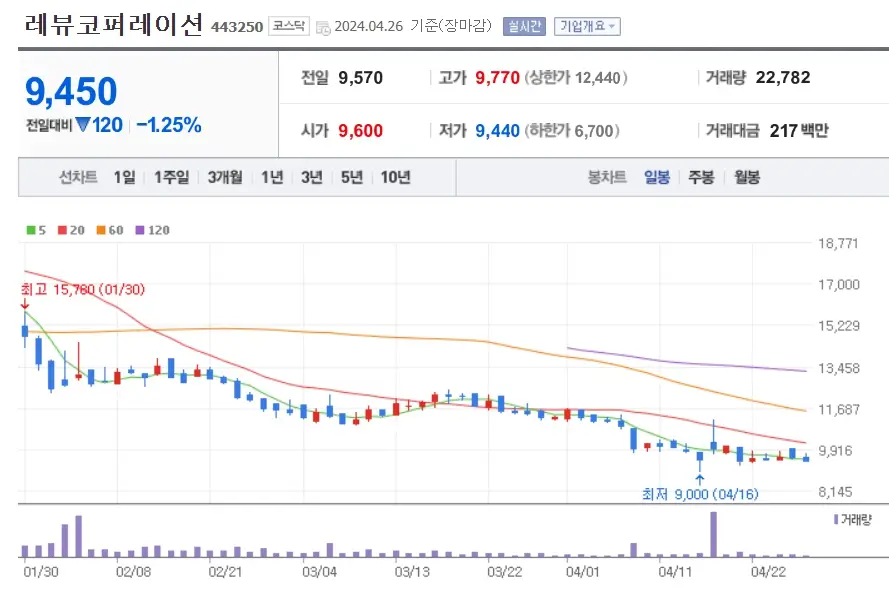Click the orange 60-day moving average legend icon
The image size is (889, 593).
(100, 230)
